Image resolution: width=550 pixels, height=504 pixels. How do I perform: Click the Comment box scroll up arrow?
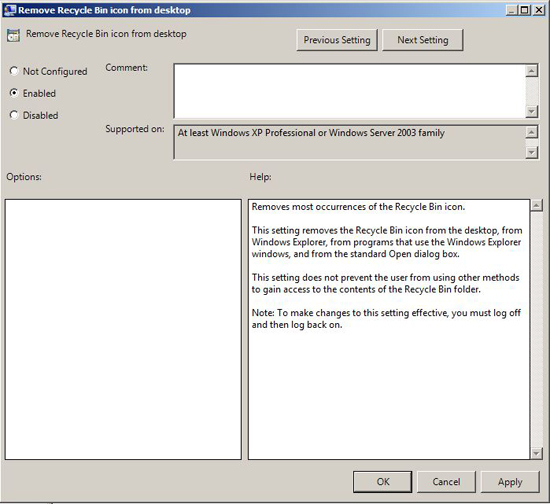(x=532, y=71)
